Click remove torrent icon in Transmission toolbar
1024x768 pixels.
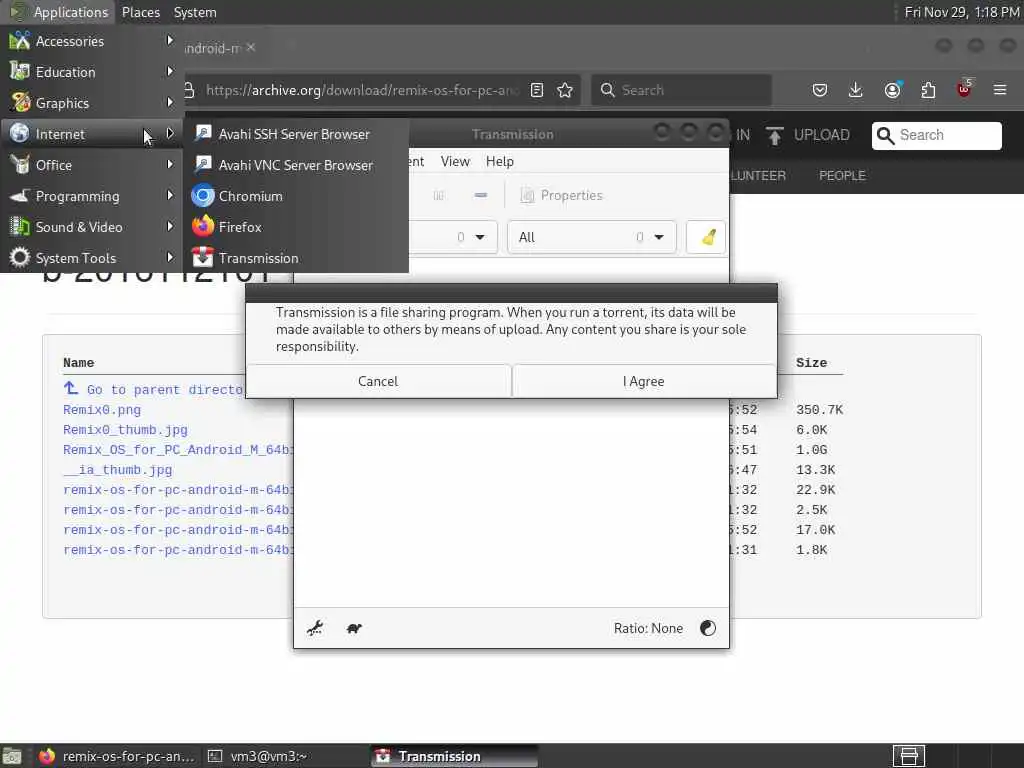(x=481, y=195)
